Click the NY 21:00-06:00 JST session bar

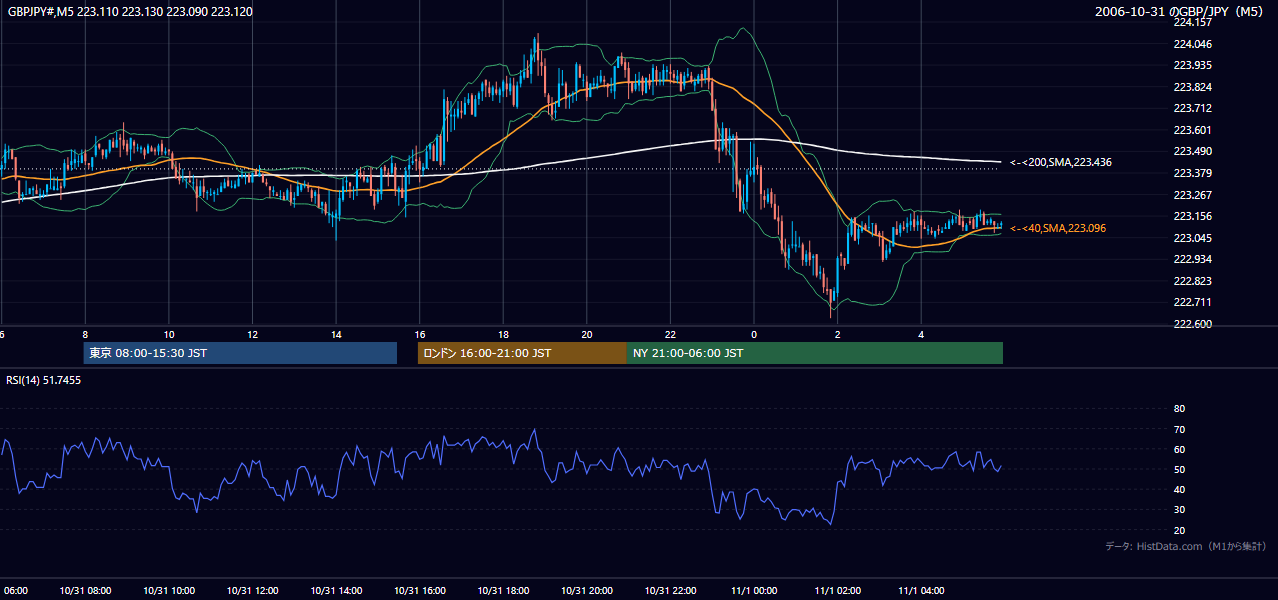point(815,353)
